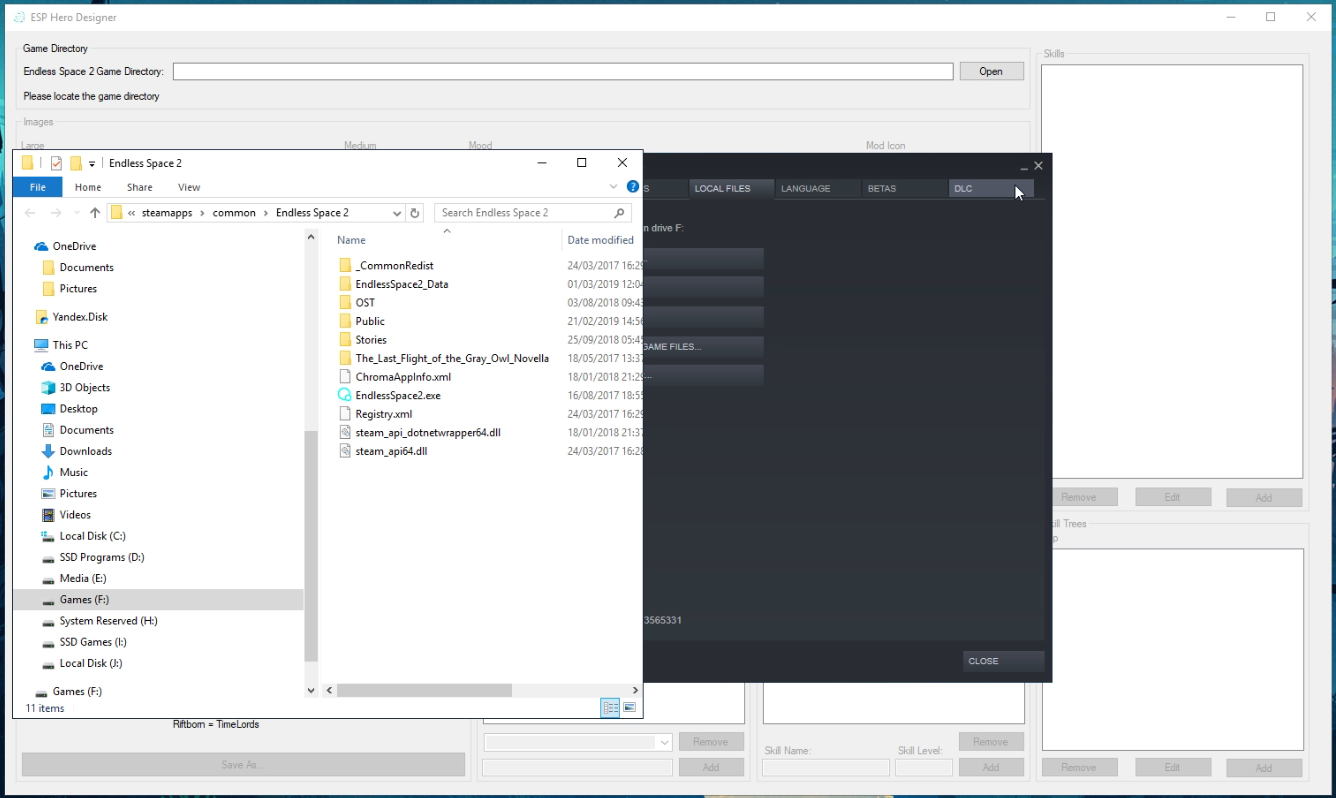Viewport: 1336px width, 798px height.
Task: Click the steamapps breadcrumb in address bar
Action: click(169, 213)
